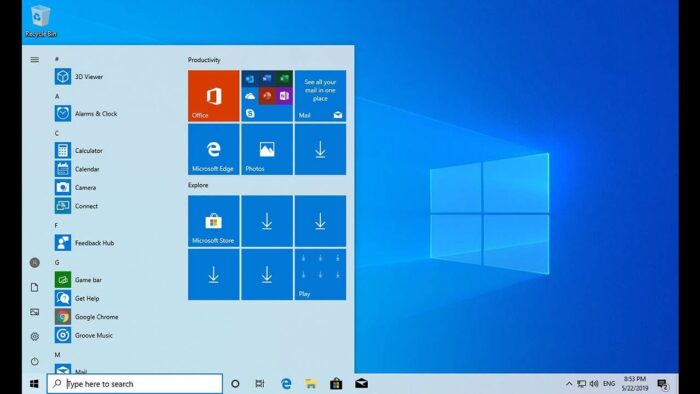This screenshot has width=700, height=394.
Task: Click the downloading tile right of Microsoft Store
Action: (x=267, y=221)
